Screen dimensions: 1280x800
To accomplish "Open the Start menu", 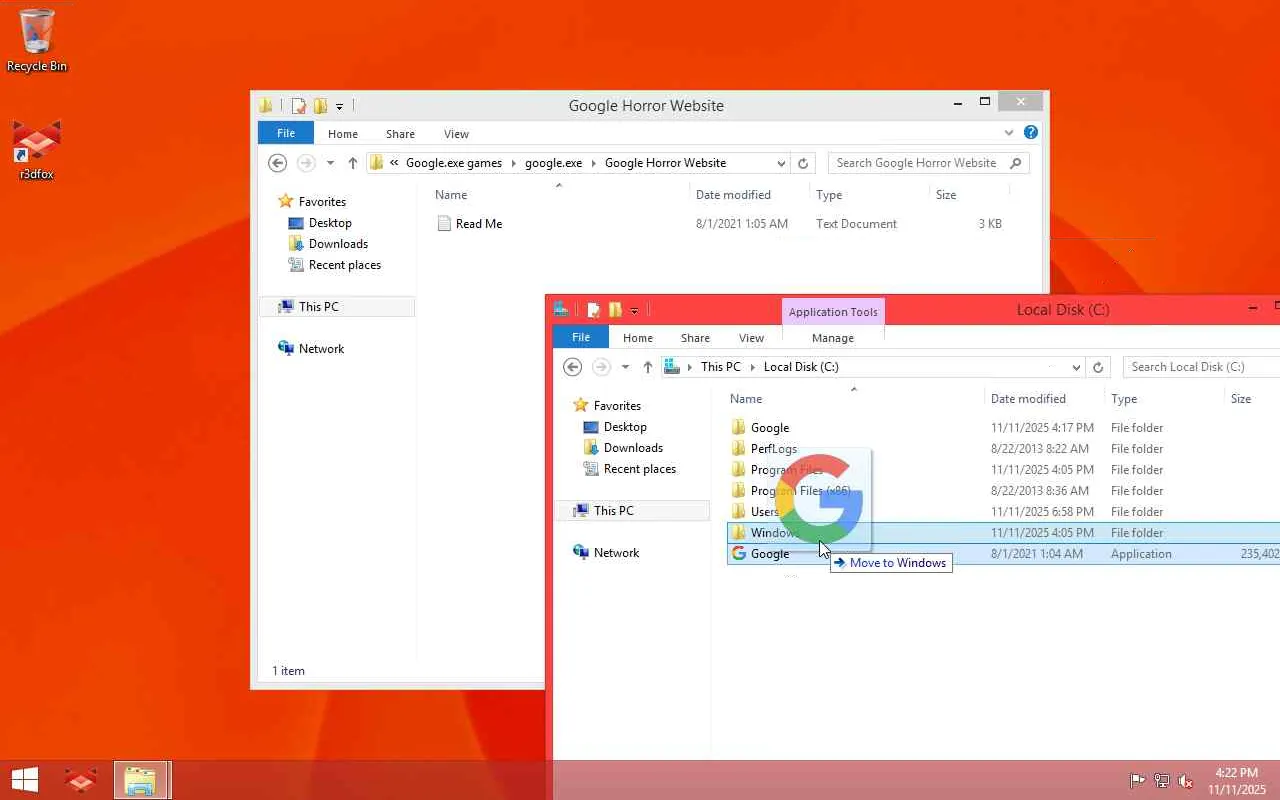I will click(x=25, y=780).
